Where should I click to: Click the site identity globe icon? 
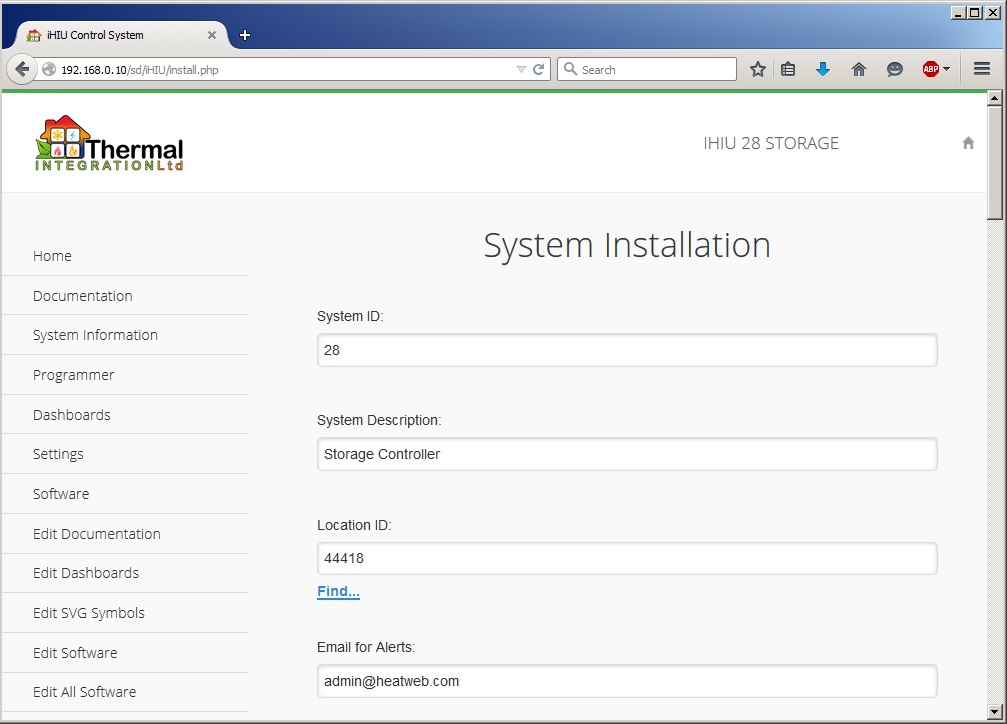(49, 69)
